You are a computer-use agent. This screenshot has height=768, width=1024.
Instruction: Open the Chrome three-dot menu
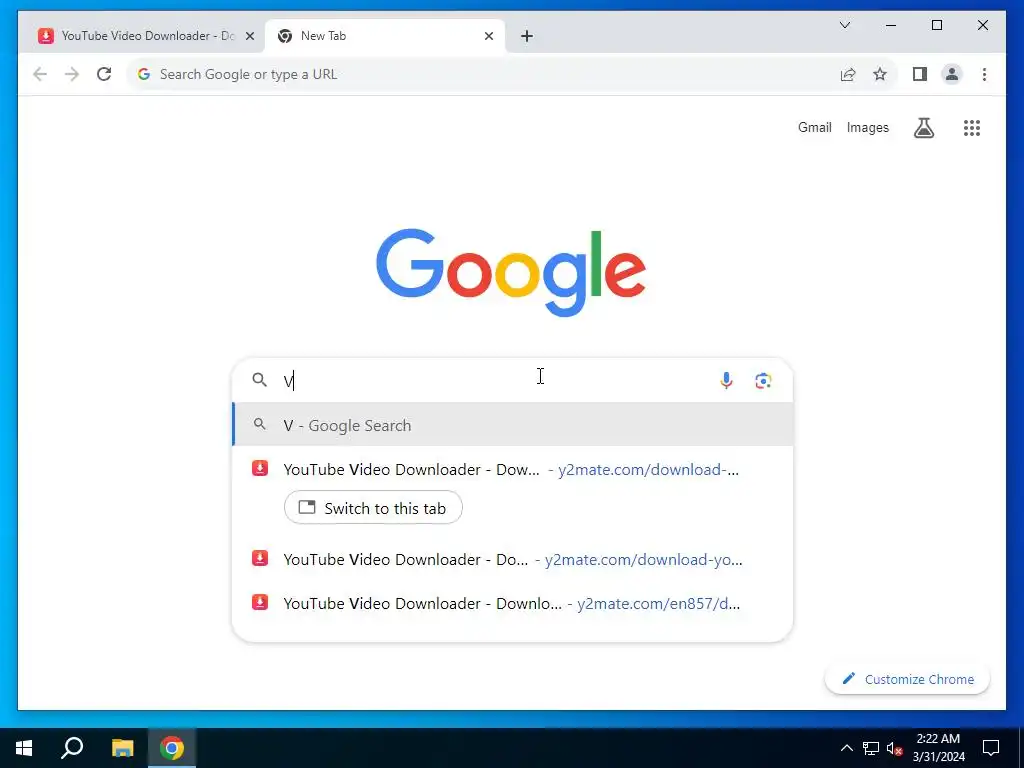point(984,74)
